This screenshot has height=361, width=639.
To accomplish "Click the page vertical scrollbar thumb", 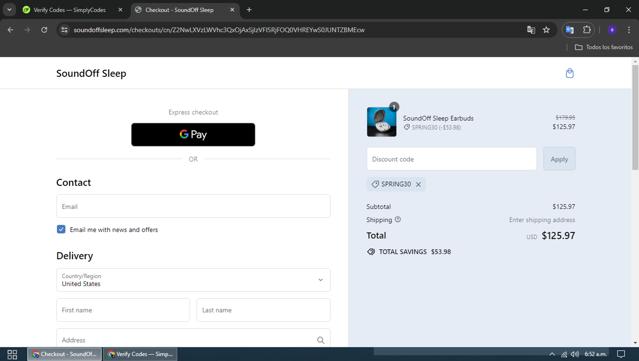I will [635, 117].
